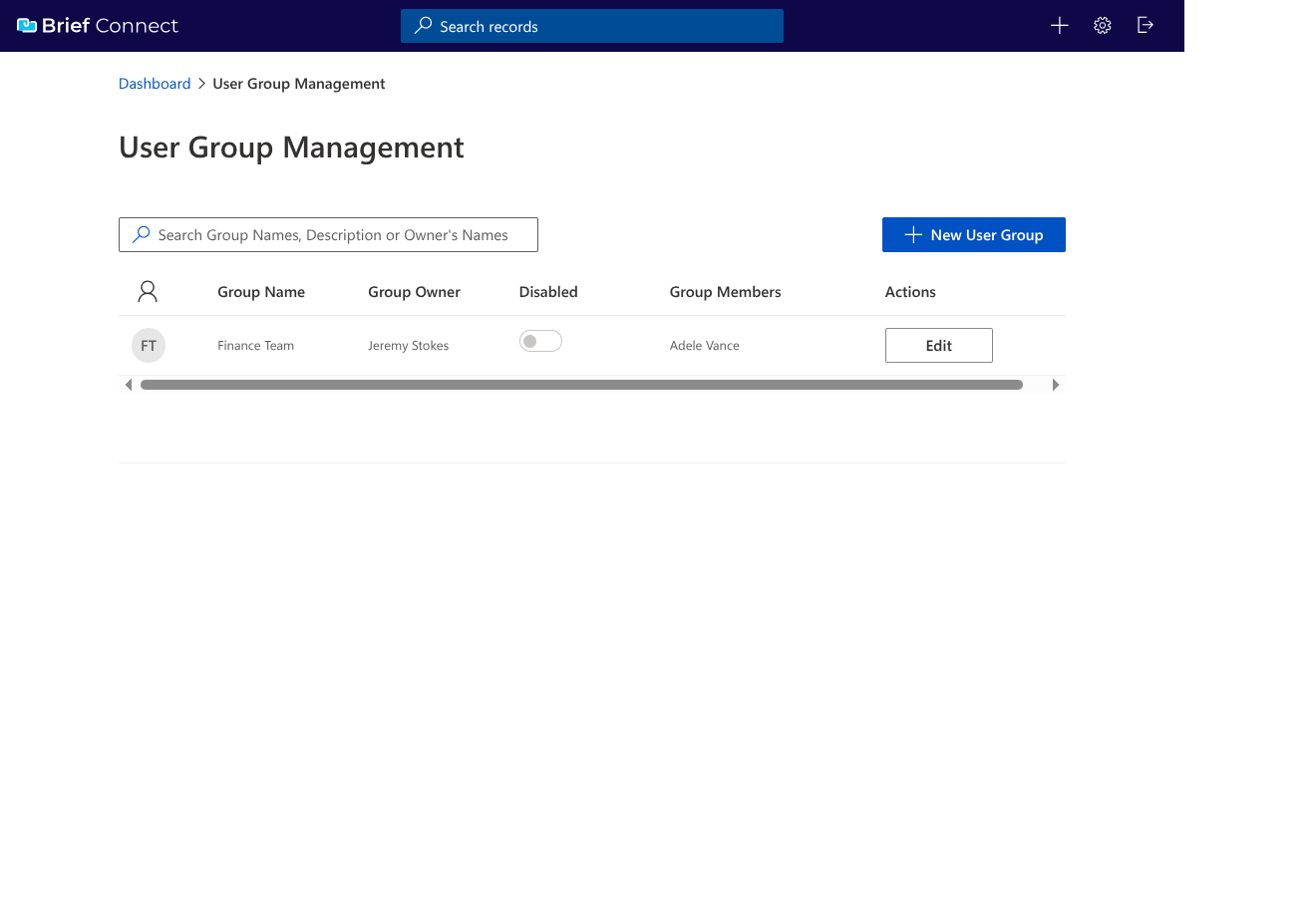
Task: Click the right arrow of the table scrollbar
Action: [1056, 384]
